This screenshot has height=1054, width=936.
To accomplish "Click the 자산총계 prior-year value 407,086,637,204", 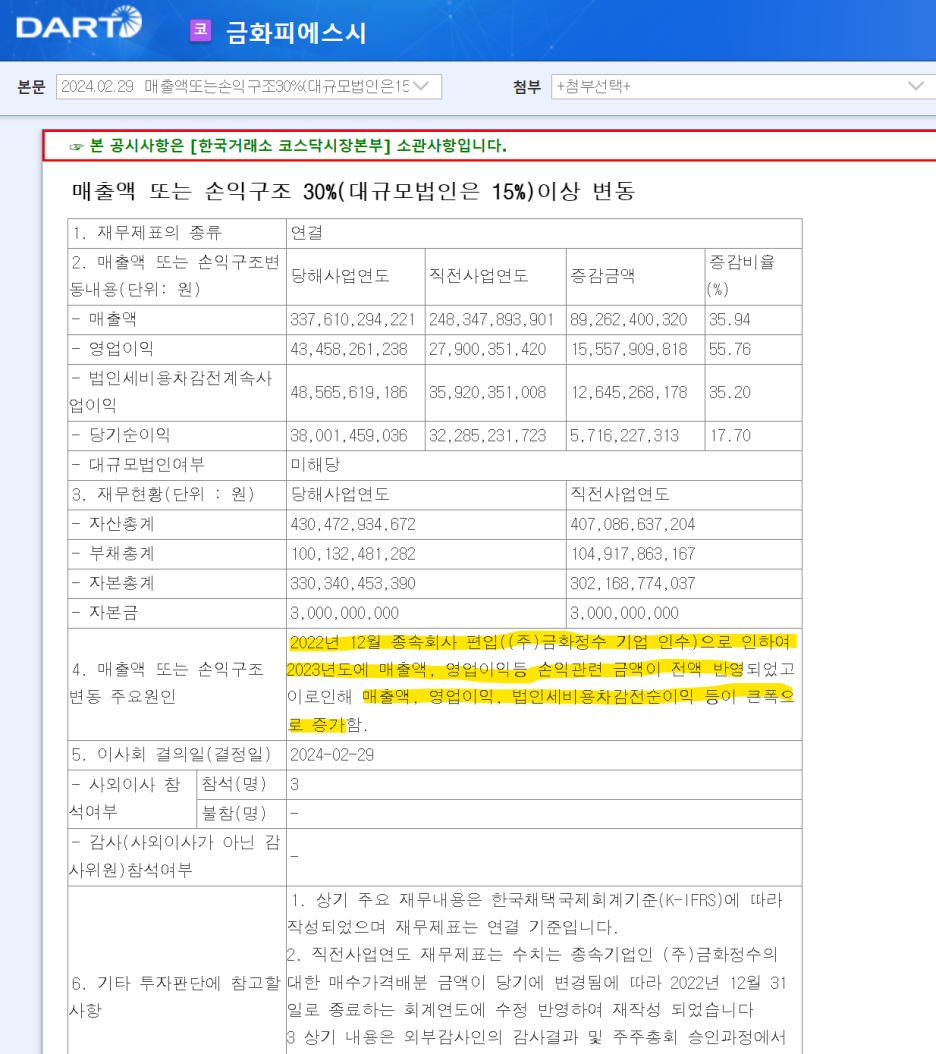I will 633,524.
